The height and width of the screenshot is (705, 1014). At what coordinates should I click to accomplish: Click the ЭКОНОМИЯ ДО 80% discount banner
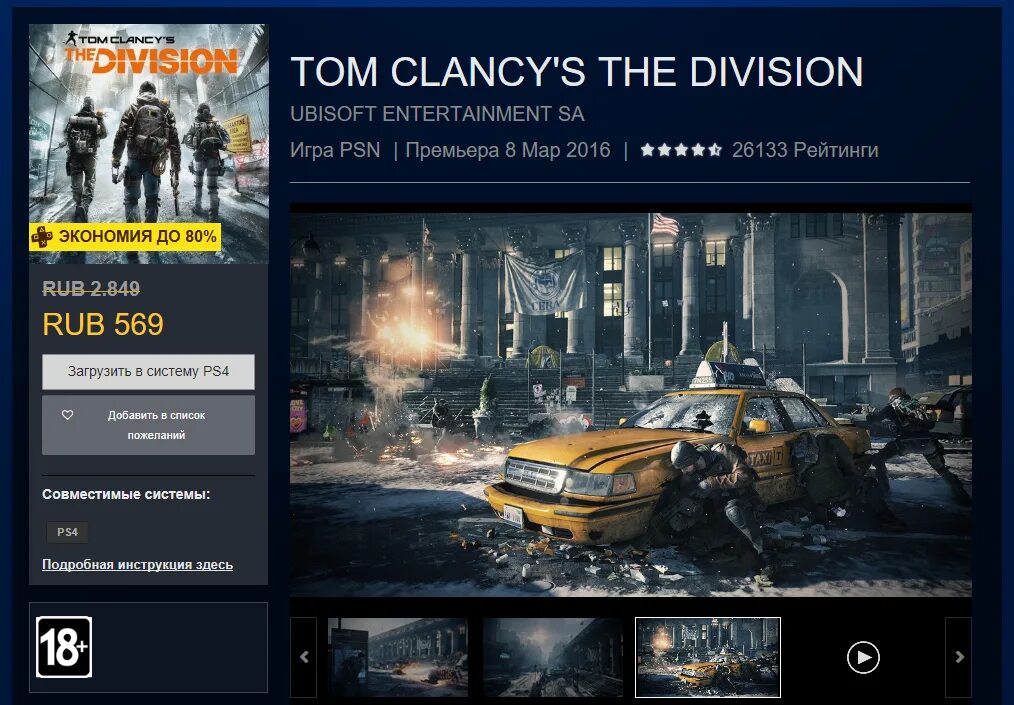pyautogui.click(x=125, y=237)
